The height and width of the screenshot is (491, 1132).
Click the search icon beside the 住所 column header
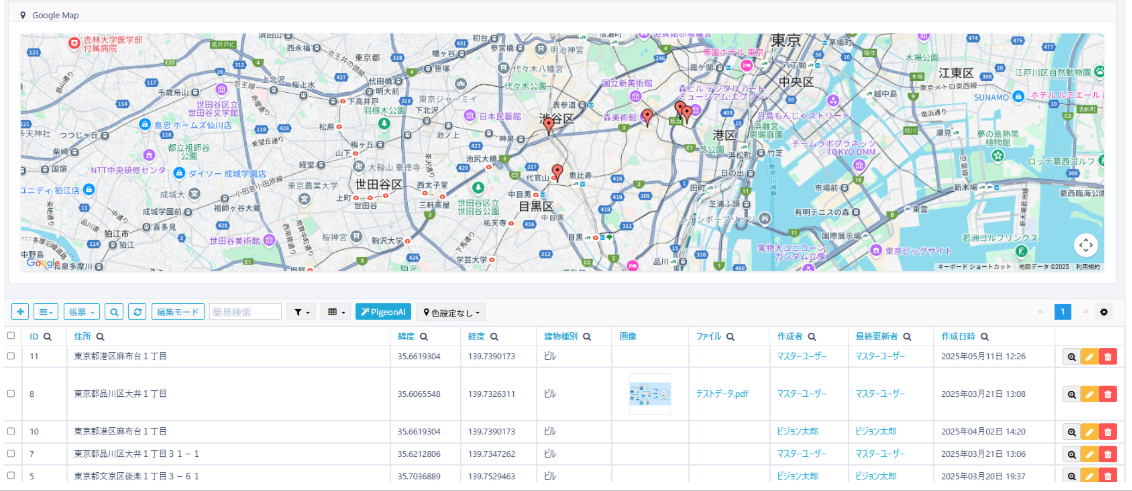click(100, 337)
